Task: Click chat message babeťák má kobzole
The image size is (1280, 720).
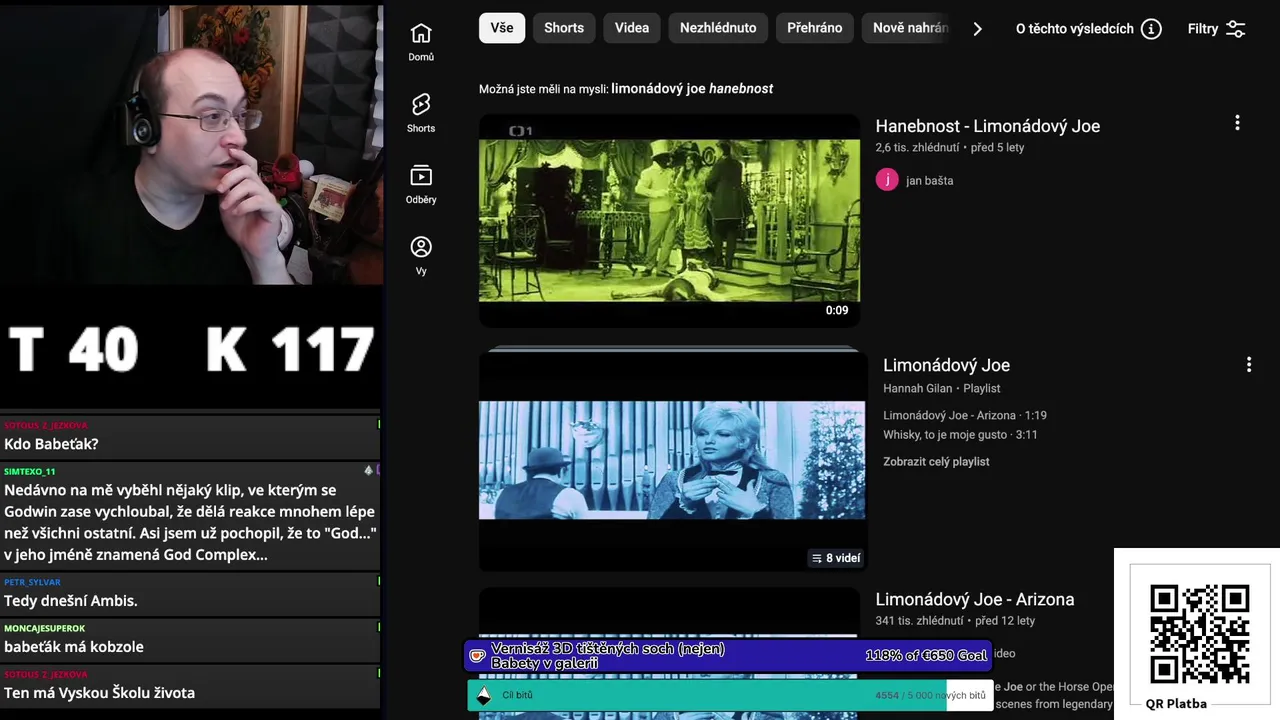Action: pyautogui.click(x=74, y=647)
